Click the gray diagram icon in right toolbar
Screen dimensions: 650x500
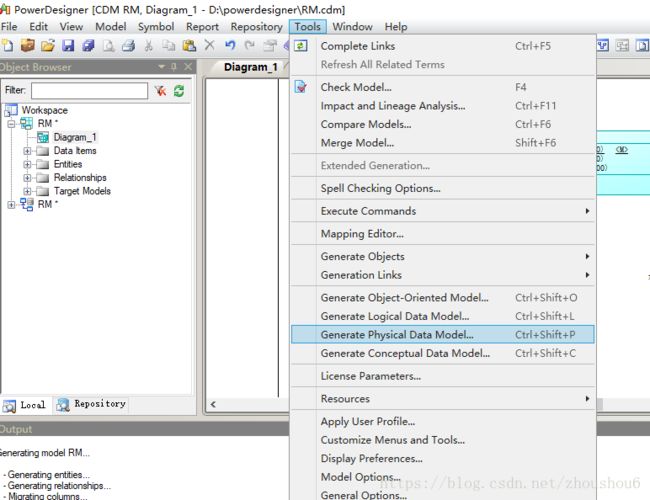coord(622,45)
